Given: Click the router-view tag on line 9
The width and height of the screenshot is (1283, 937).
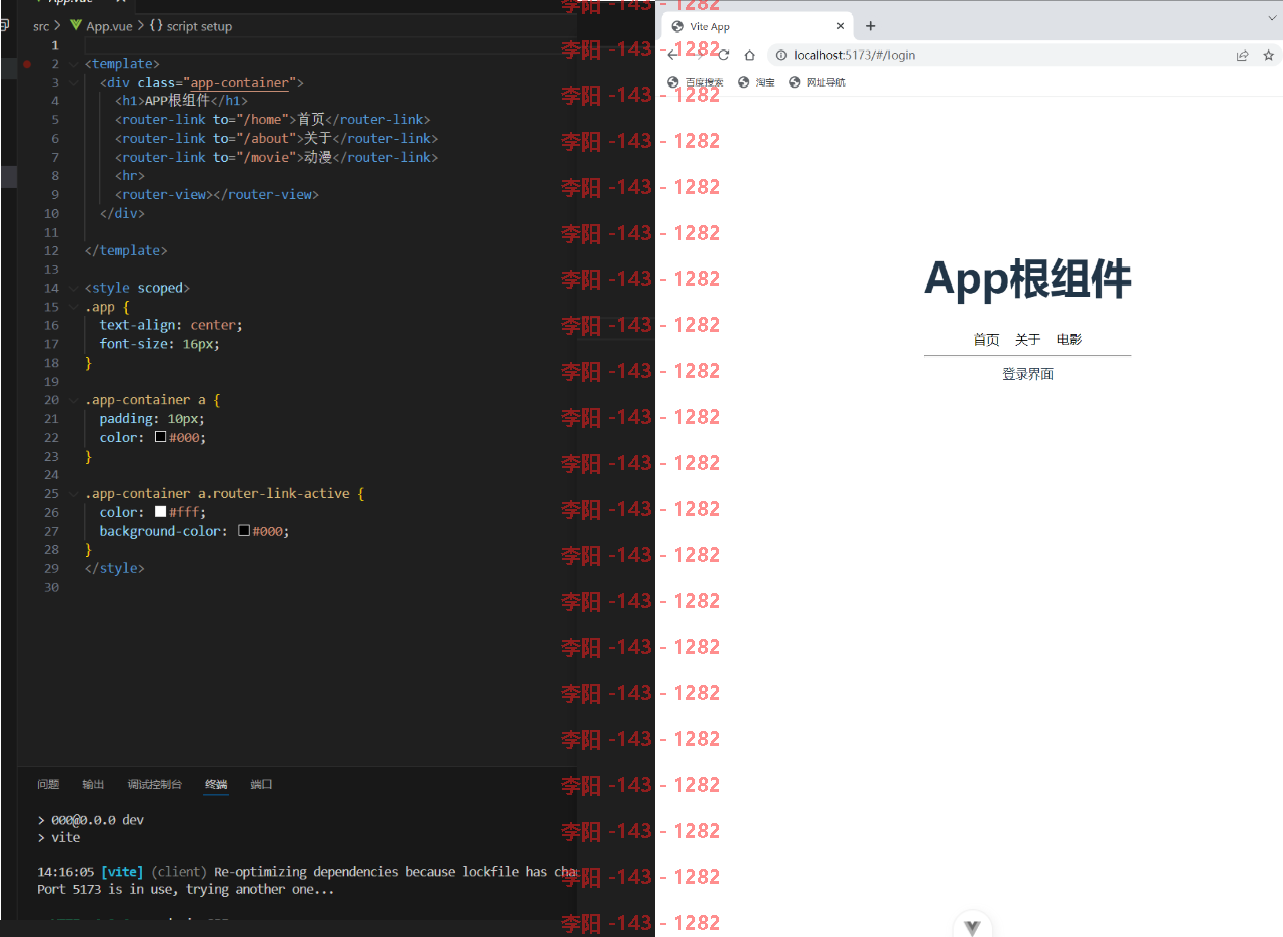Looking at the screenshot, I should pos(163,195).
